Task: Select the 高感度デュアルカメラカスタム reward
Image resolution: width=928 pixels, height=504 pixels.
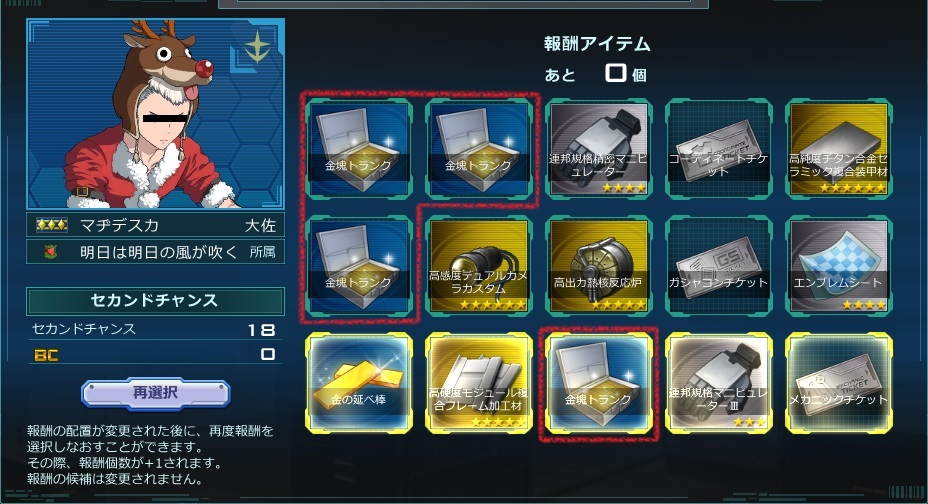Action: coord(478,266)
